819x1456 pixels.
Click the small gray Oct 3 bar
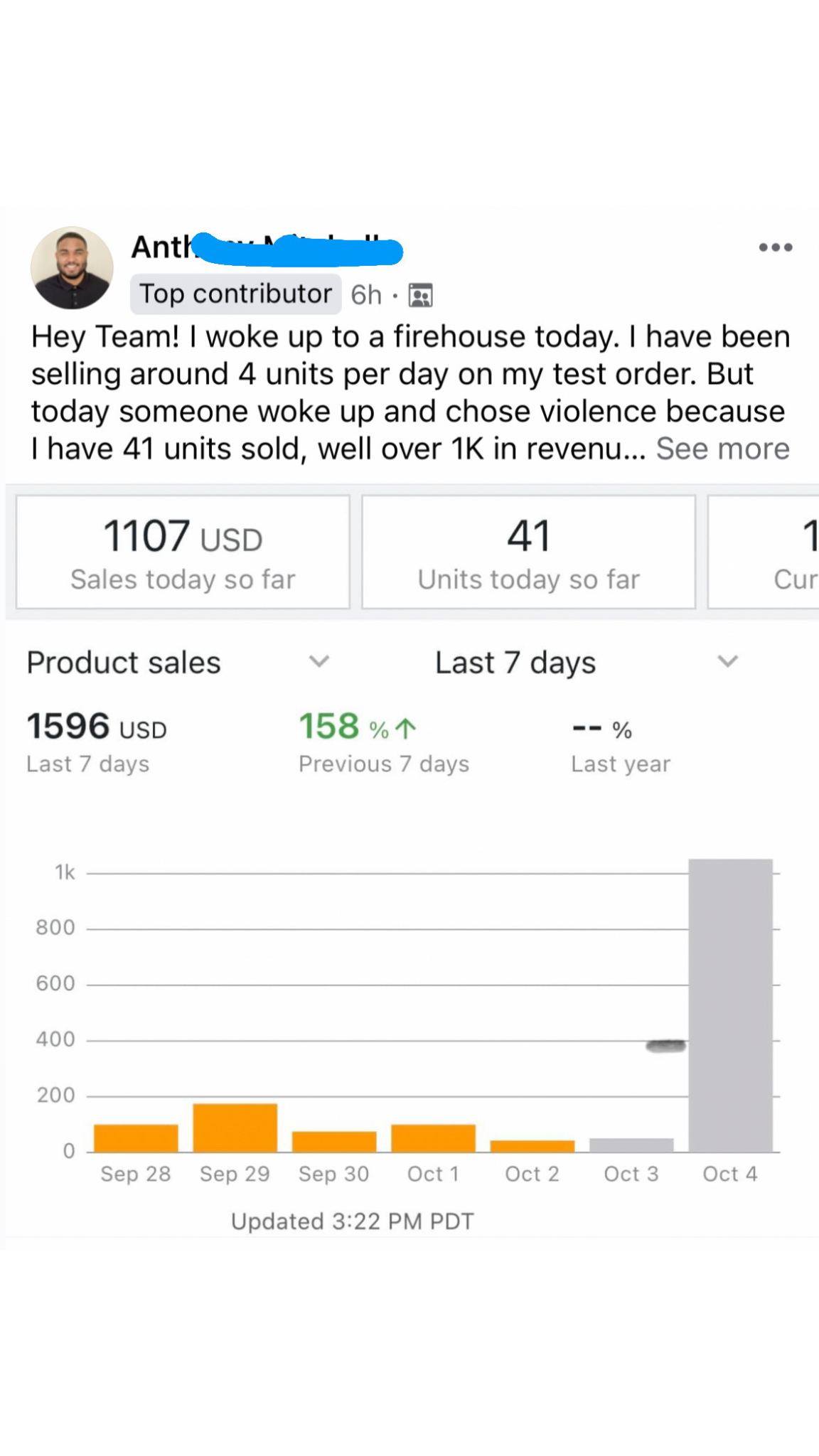pos(631,1145)
